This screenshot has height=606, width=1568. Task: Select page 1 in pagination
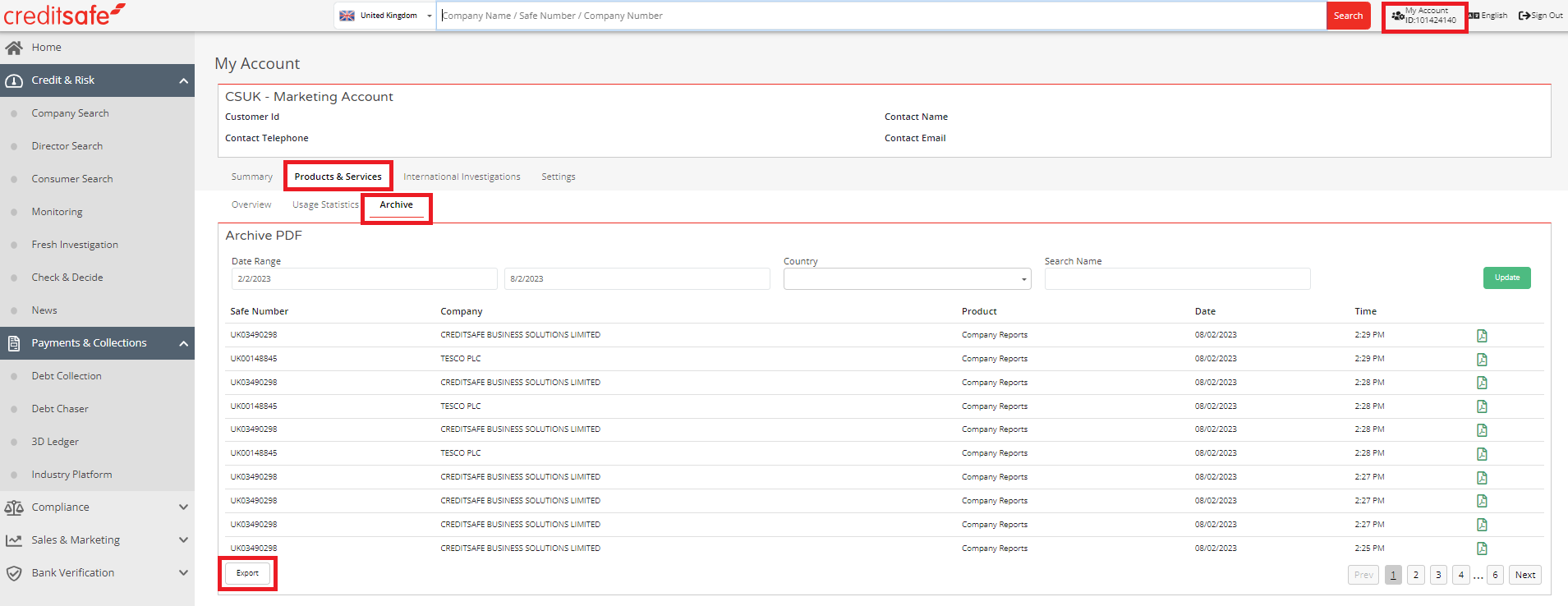click(1393, 575)
